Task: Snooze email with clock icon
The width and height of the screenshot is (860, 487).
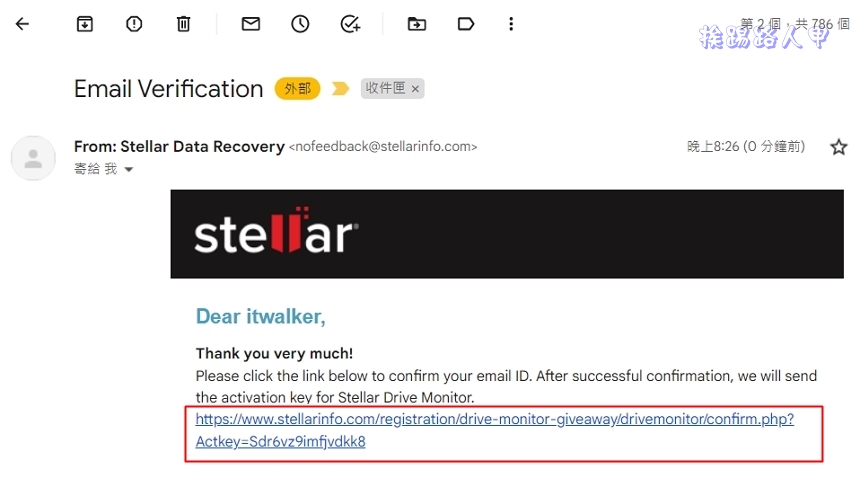Action: 300,24
